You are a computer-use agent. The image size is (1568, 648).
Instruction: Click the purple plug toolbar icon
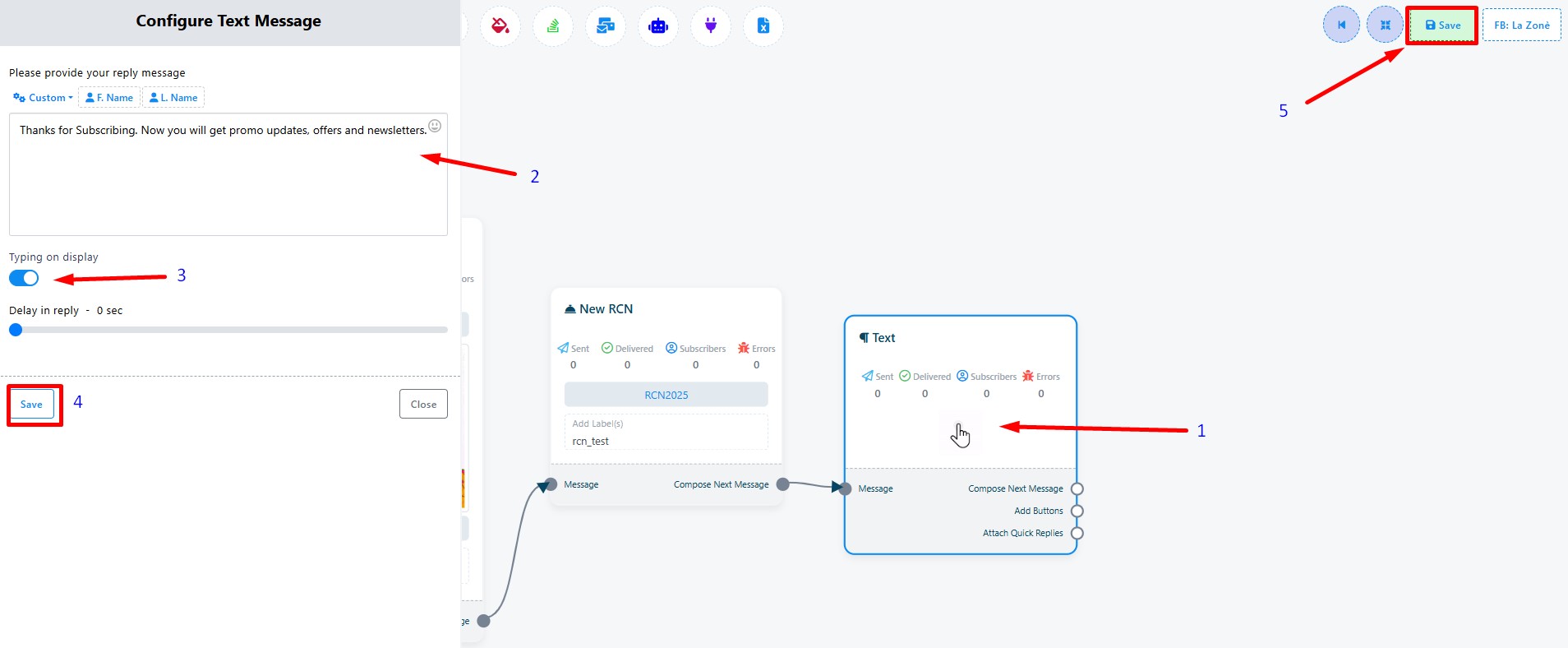point(711,26)
